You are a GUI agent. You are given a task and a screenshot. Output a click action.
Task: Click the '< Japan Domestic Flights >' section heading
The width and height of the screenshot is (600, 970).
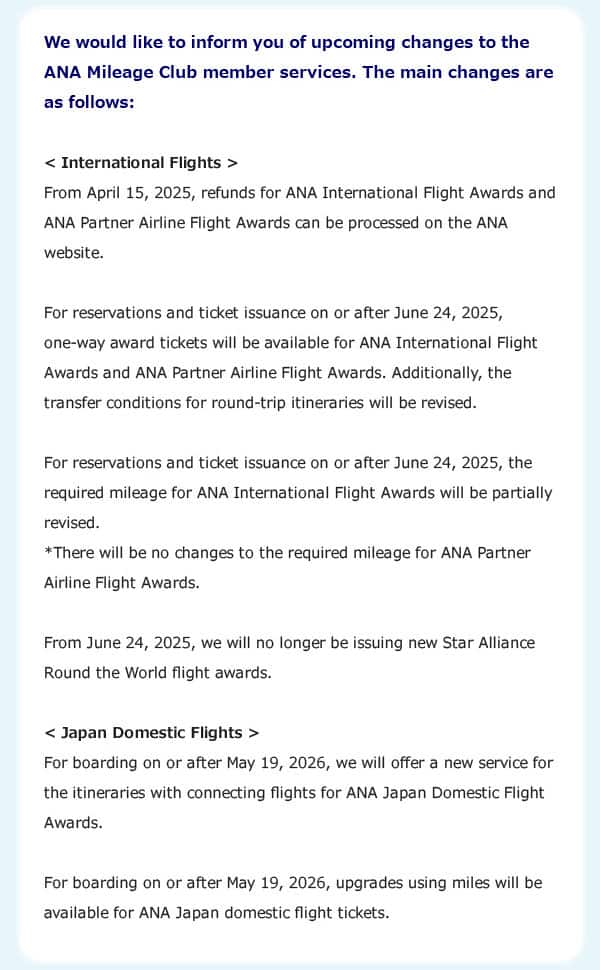click(x=151, y=732)
